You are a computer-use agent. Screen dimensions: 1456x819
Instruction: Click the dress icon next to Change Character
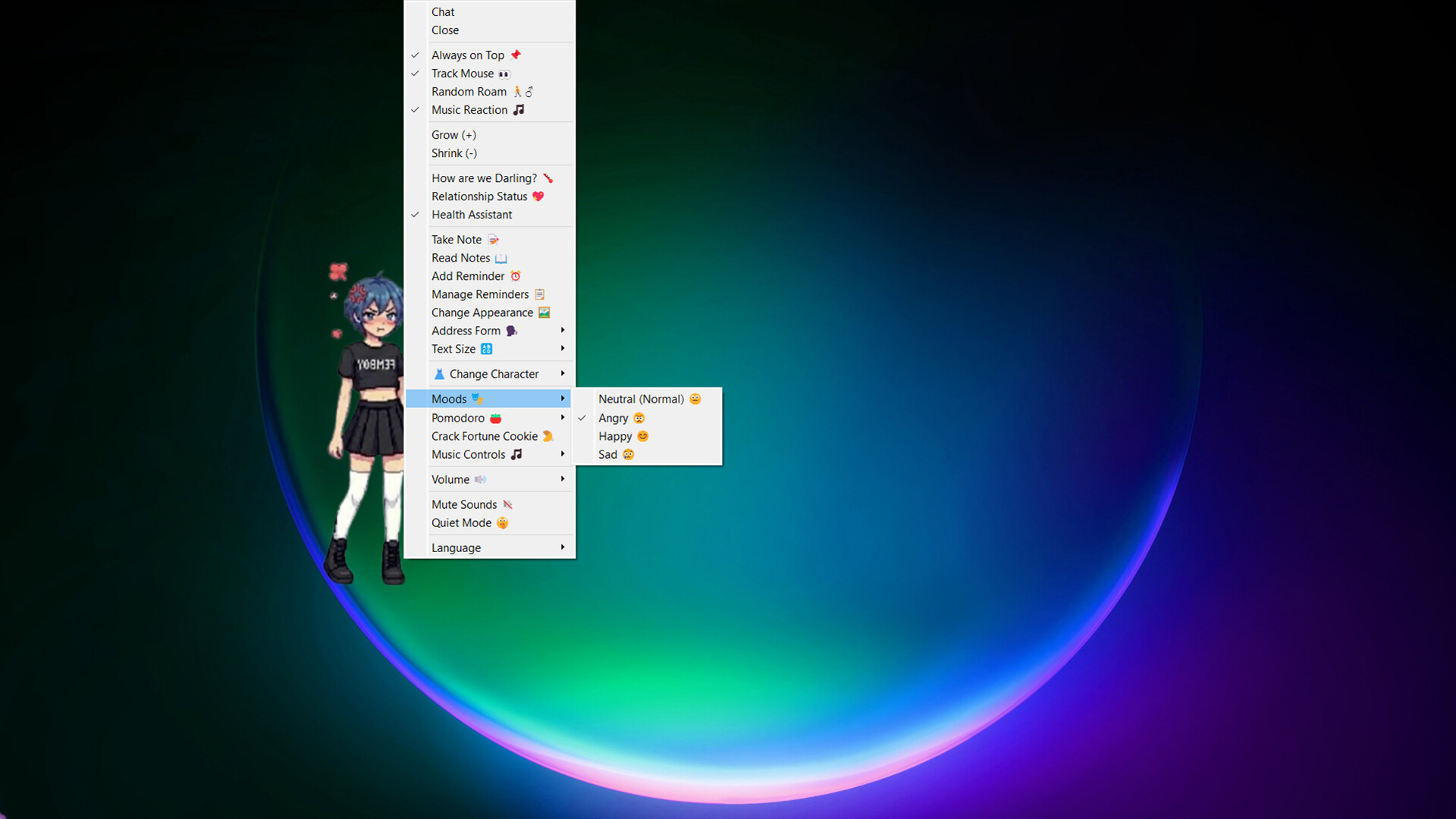tap(439, 373)
